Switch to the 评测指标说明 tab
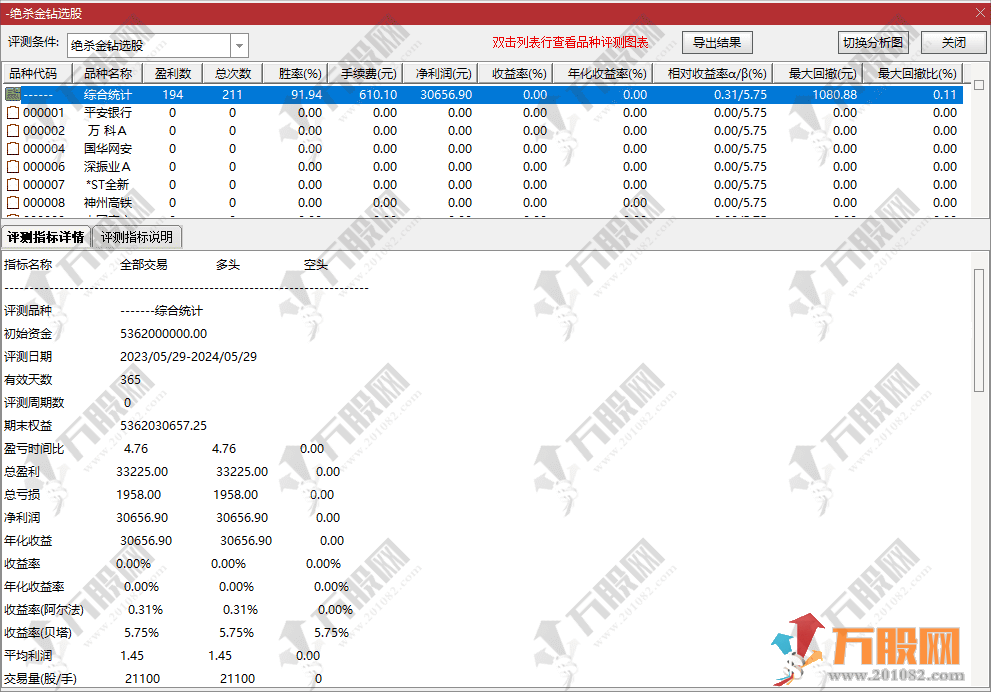Image resolution: width=991 pixels, height=692 pixels. (137, 237)
